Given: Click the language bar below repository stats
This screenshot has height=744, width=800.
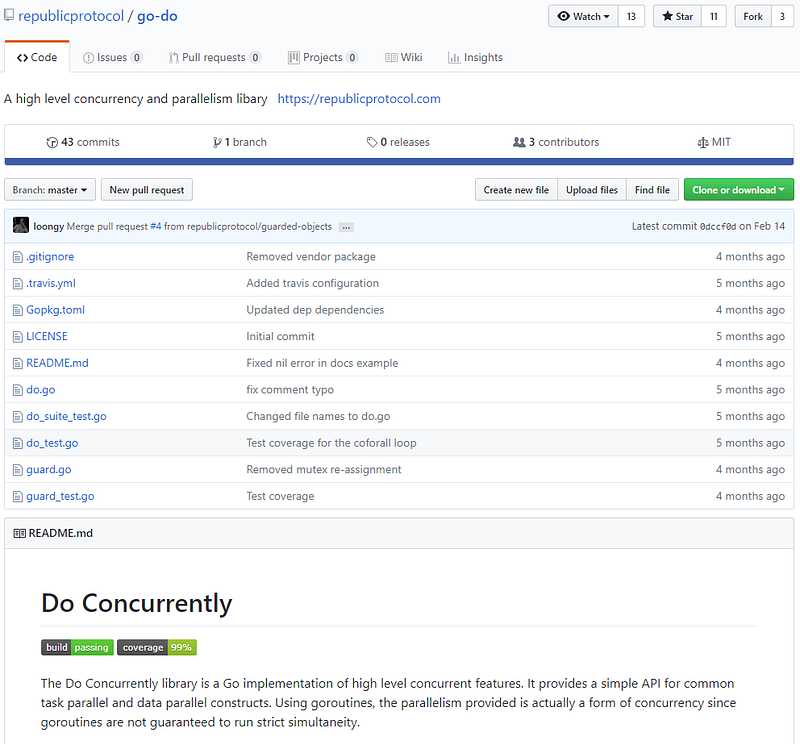Looking at the screenshot, I should pyautogui.click(x=399, y=162).
